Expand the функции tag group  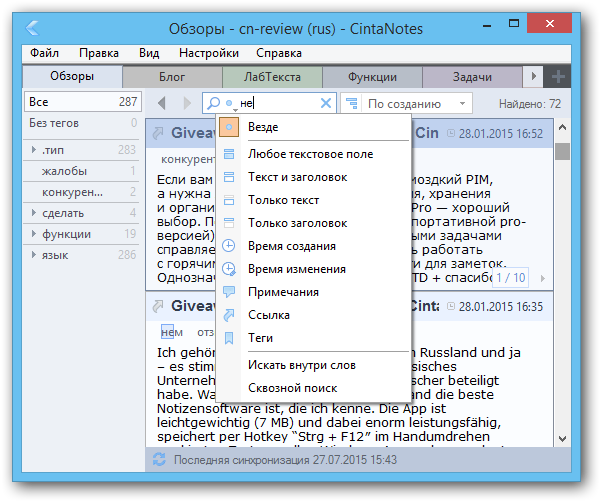tap(34, 234)
